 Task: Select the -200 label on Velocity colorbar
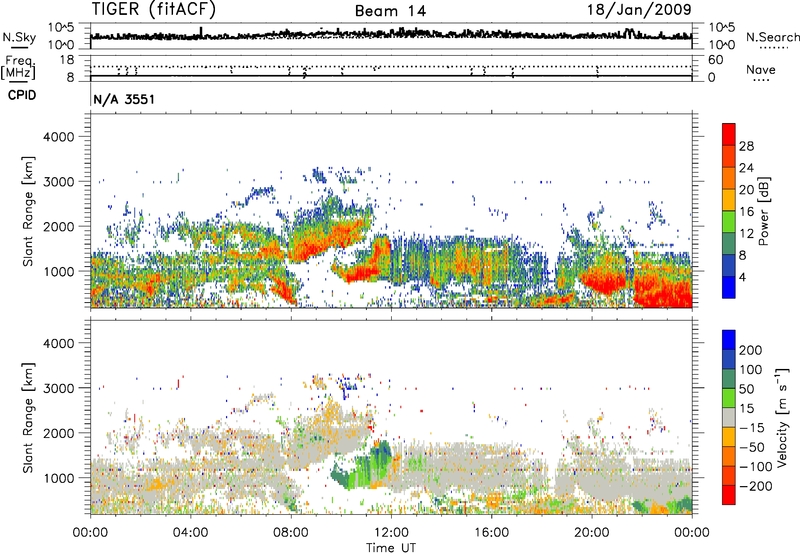coord(756,486)
